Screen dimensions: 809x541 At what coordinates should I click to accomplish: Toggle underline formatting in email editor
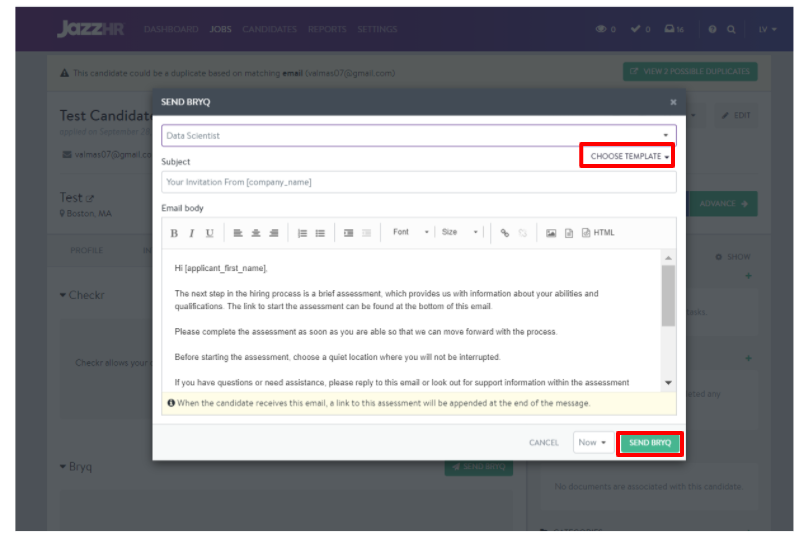(x=209, y=233)
